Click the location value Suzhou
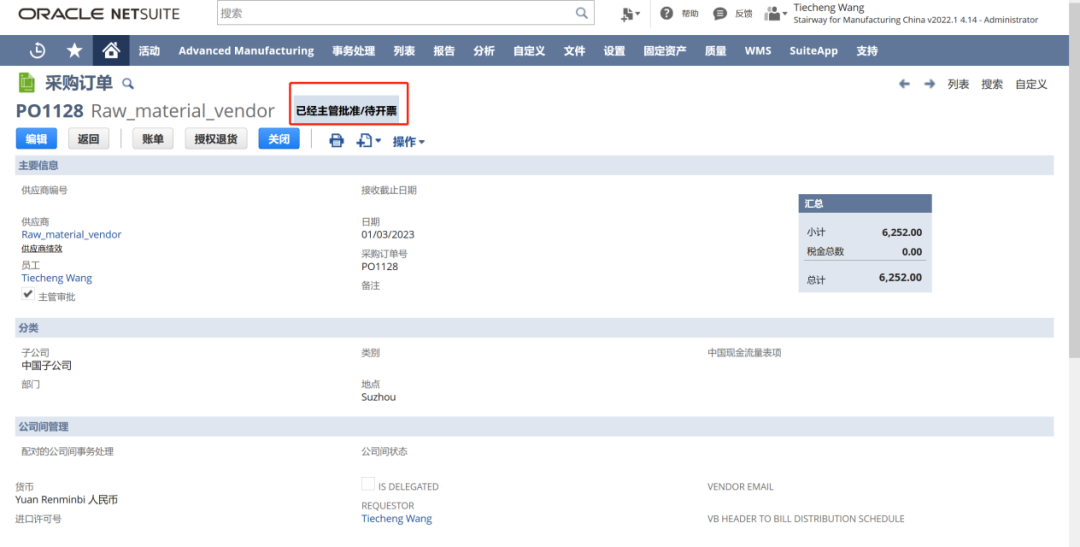1080x547 pixels. coord(379,397)
